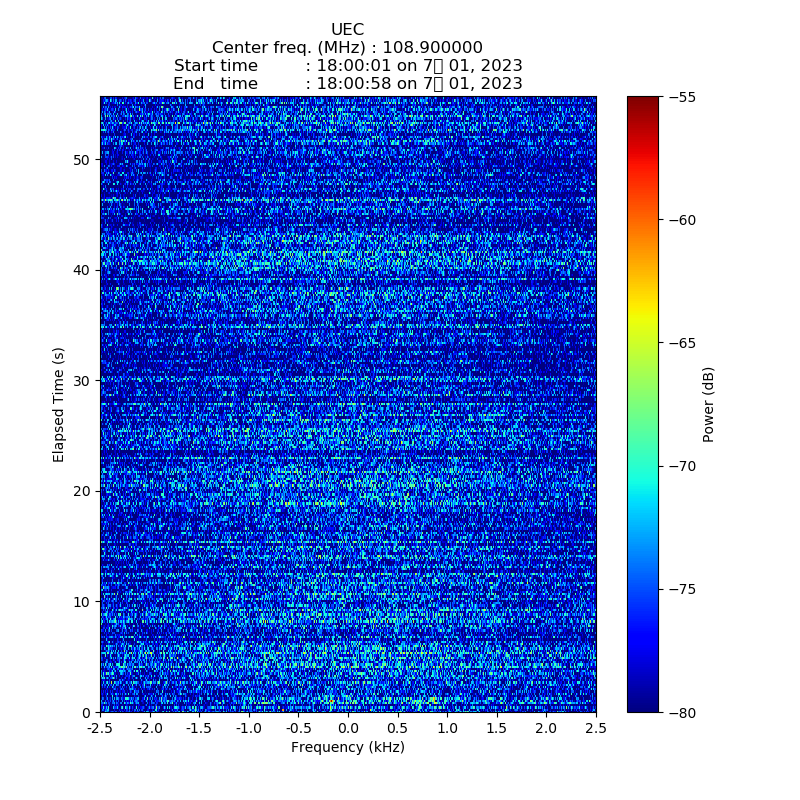The width and height of the screenshot is (800, 800).
Task: Click the Elapsed Time (s) axis label
Action: tap(59, 405)
